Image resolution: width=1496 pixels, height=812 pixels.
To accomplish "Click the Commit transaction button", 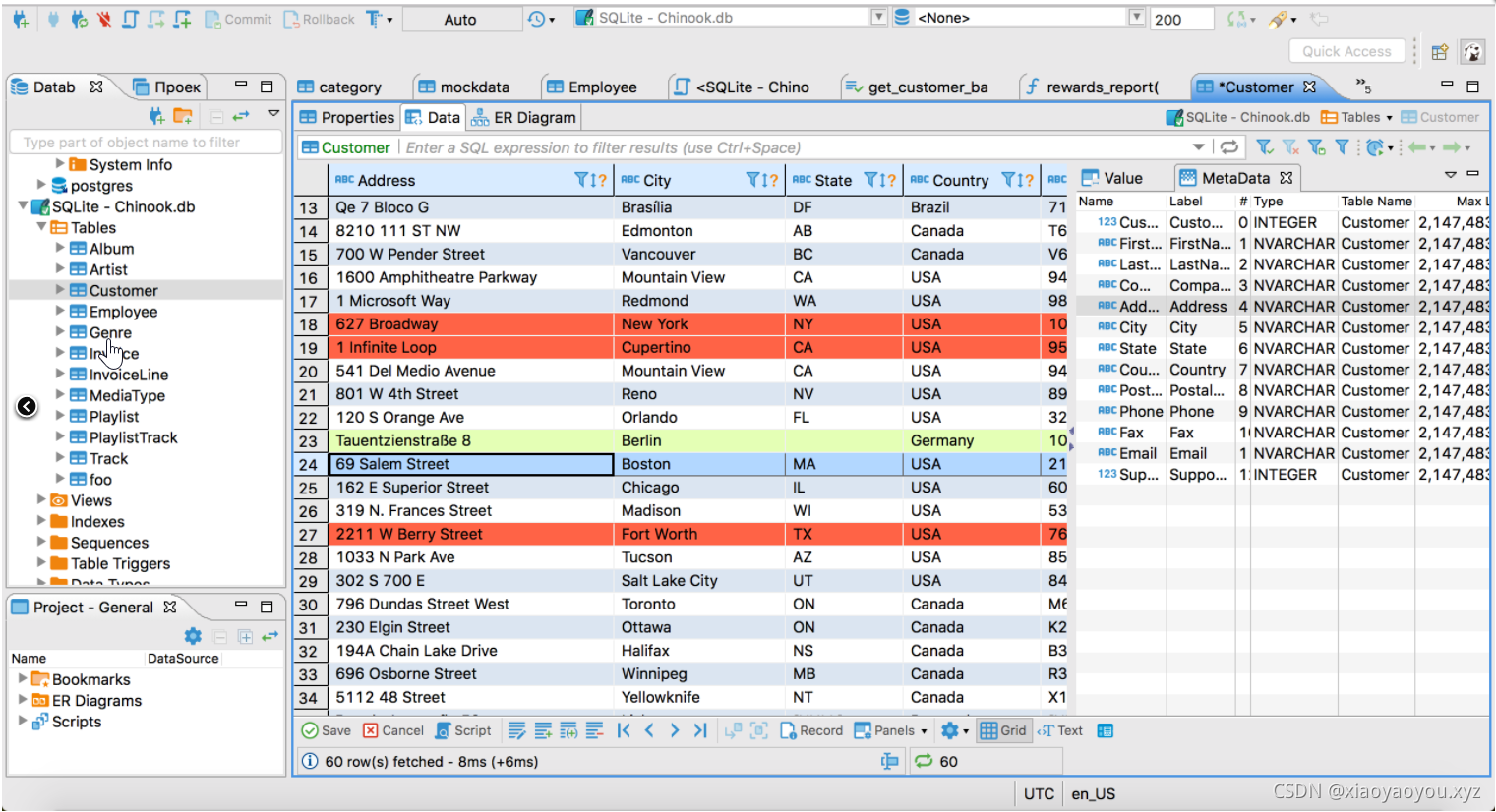I will click(x=238, y=19).
